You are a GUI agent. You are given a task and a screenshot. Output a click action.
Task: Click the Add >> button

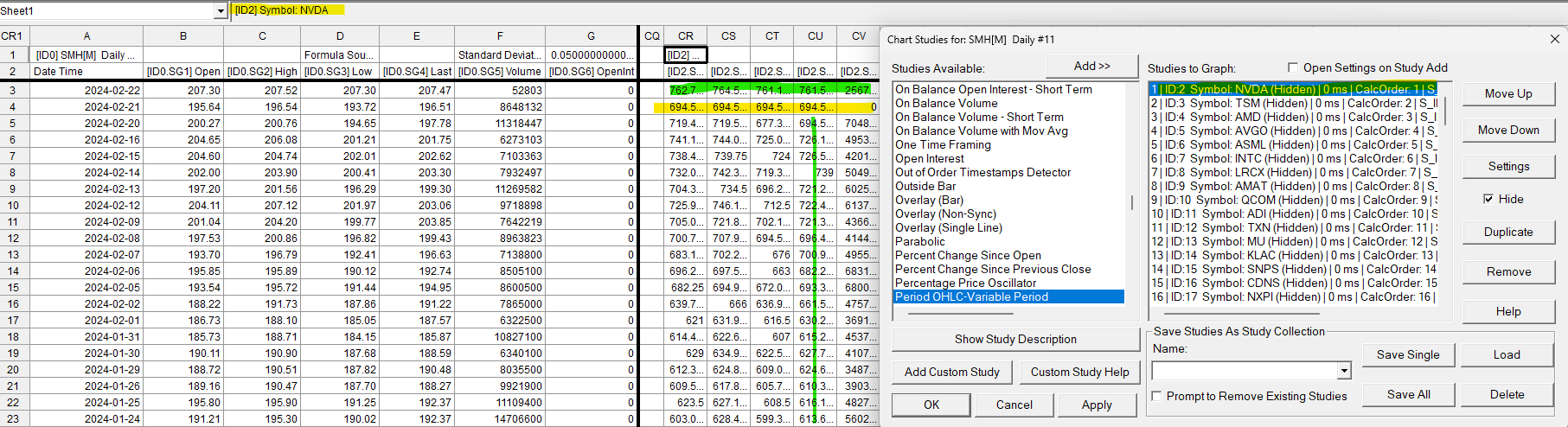1091,67
